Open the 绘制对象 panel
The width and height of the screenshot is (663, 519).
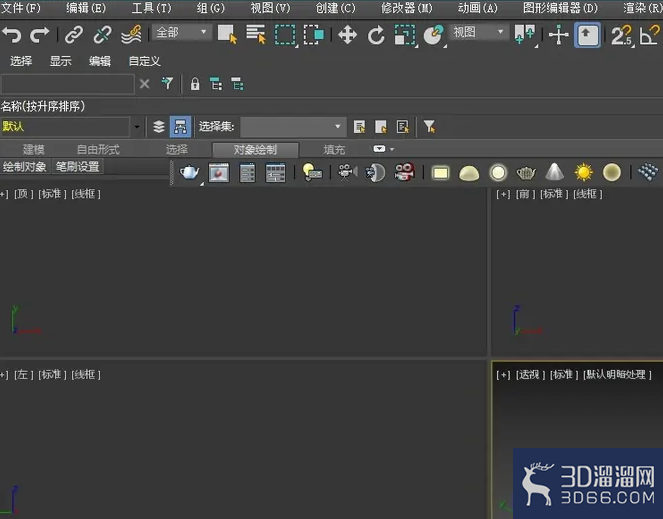click(25, 167)
